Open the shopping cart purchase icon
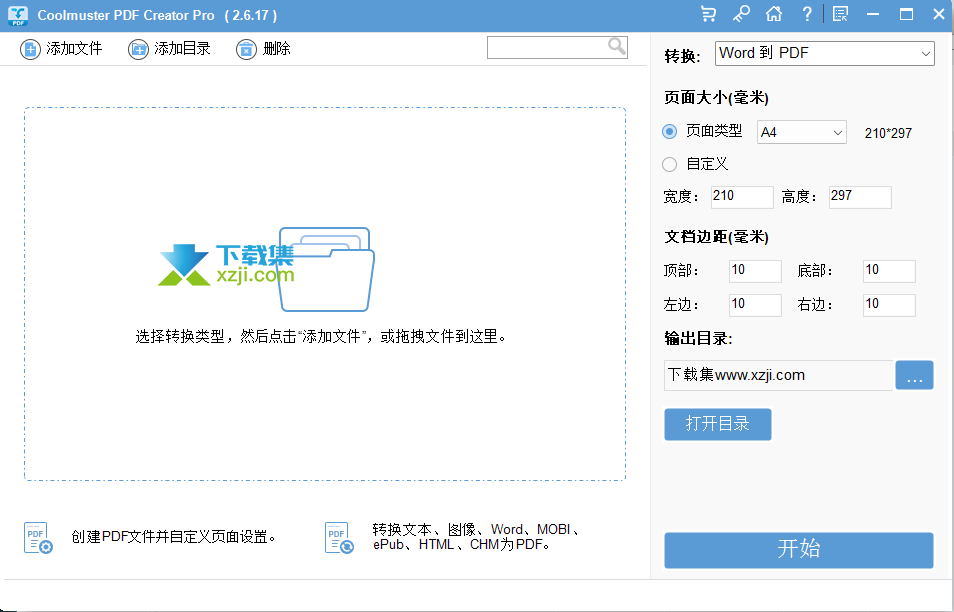Viewport: 954px width, 612px height. pyautogui.click(x=708, y=14)
